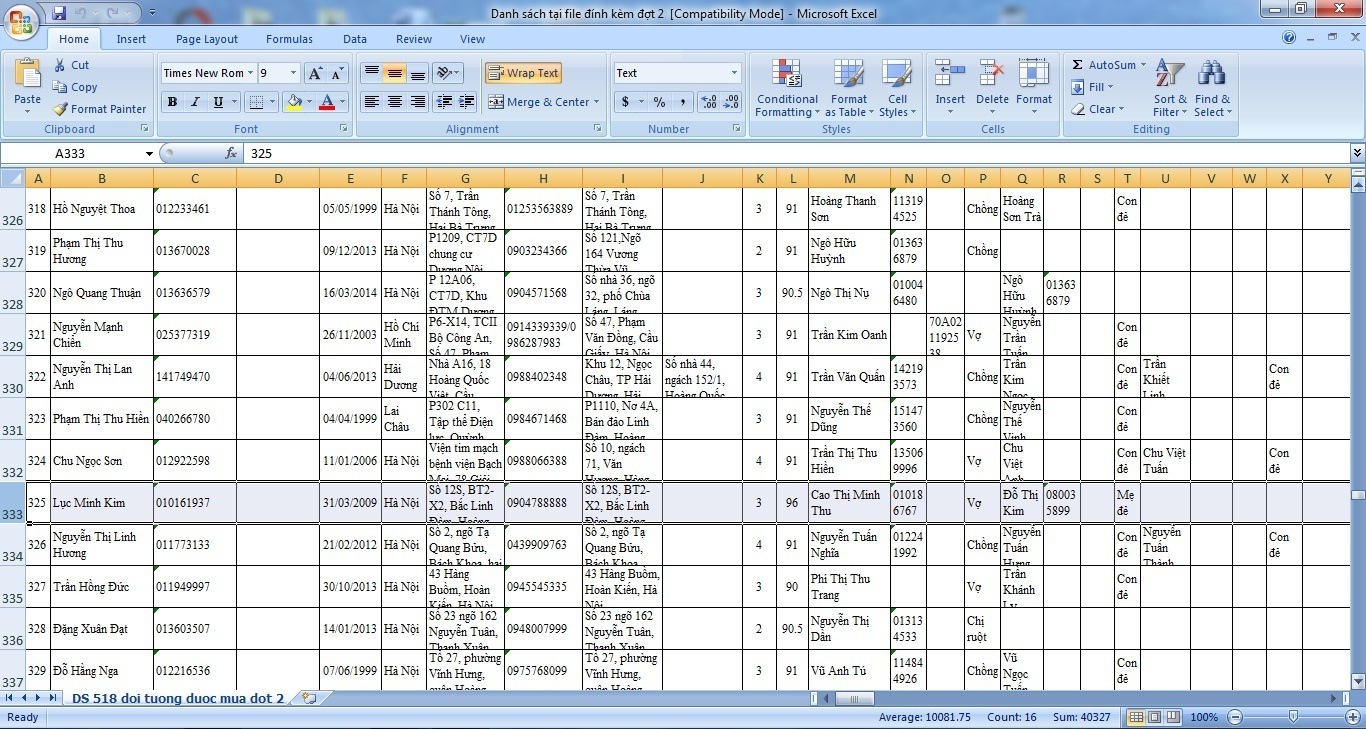Click the Increase Decimal icon
This screenshot has width=1366, height=729.
click(709, 102)
